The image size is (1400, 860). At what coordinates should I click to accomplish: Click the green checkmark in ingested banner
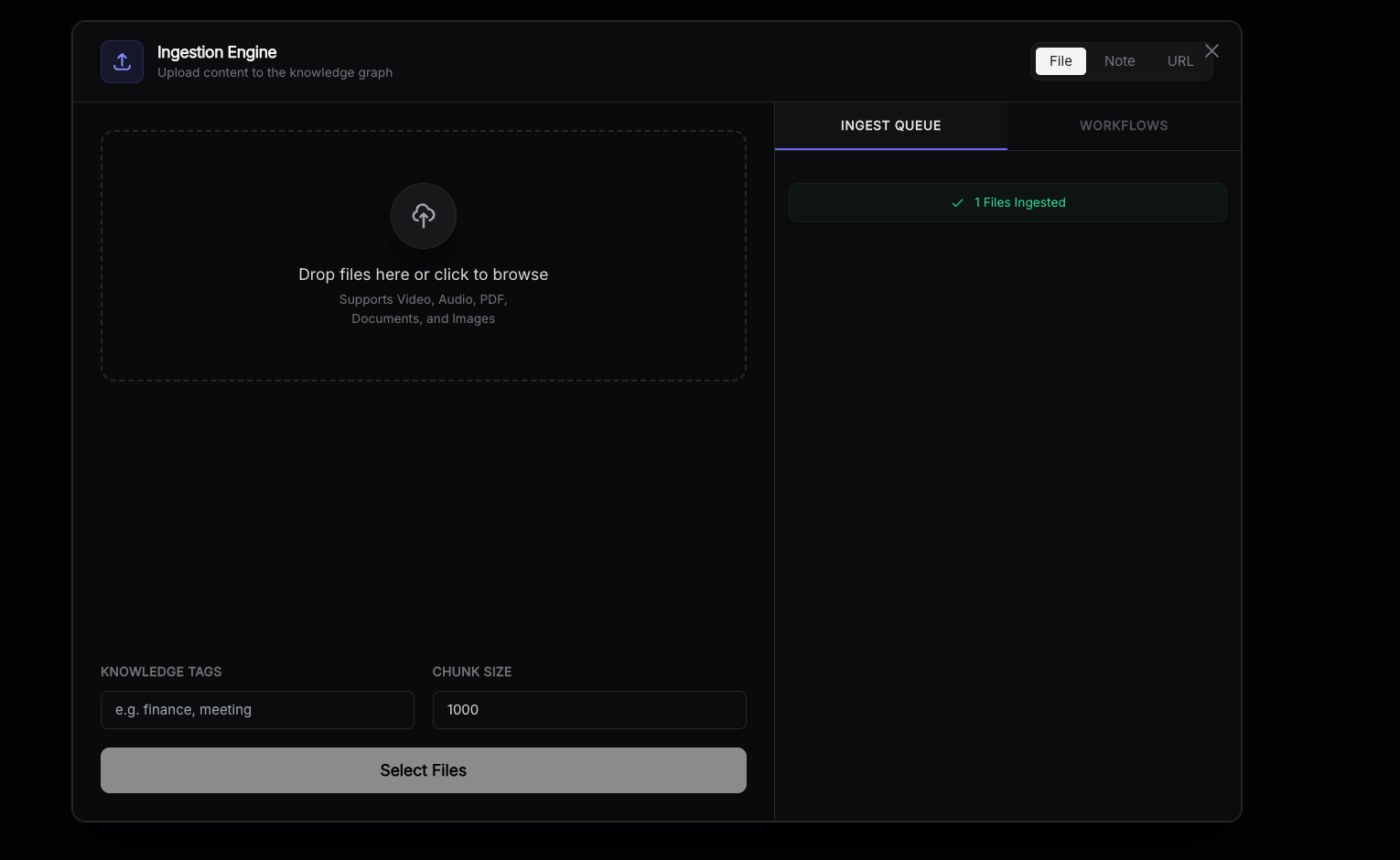tap(957, 203)
